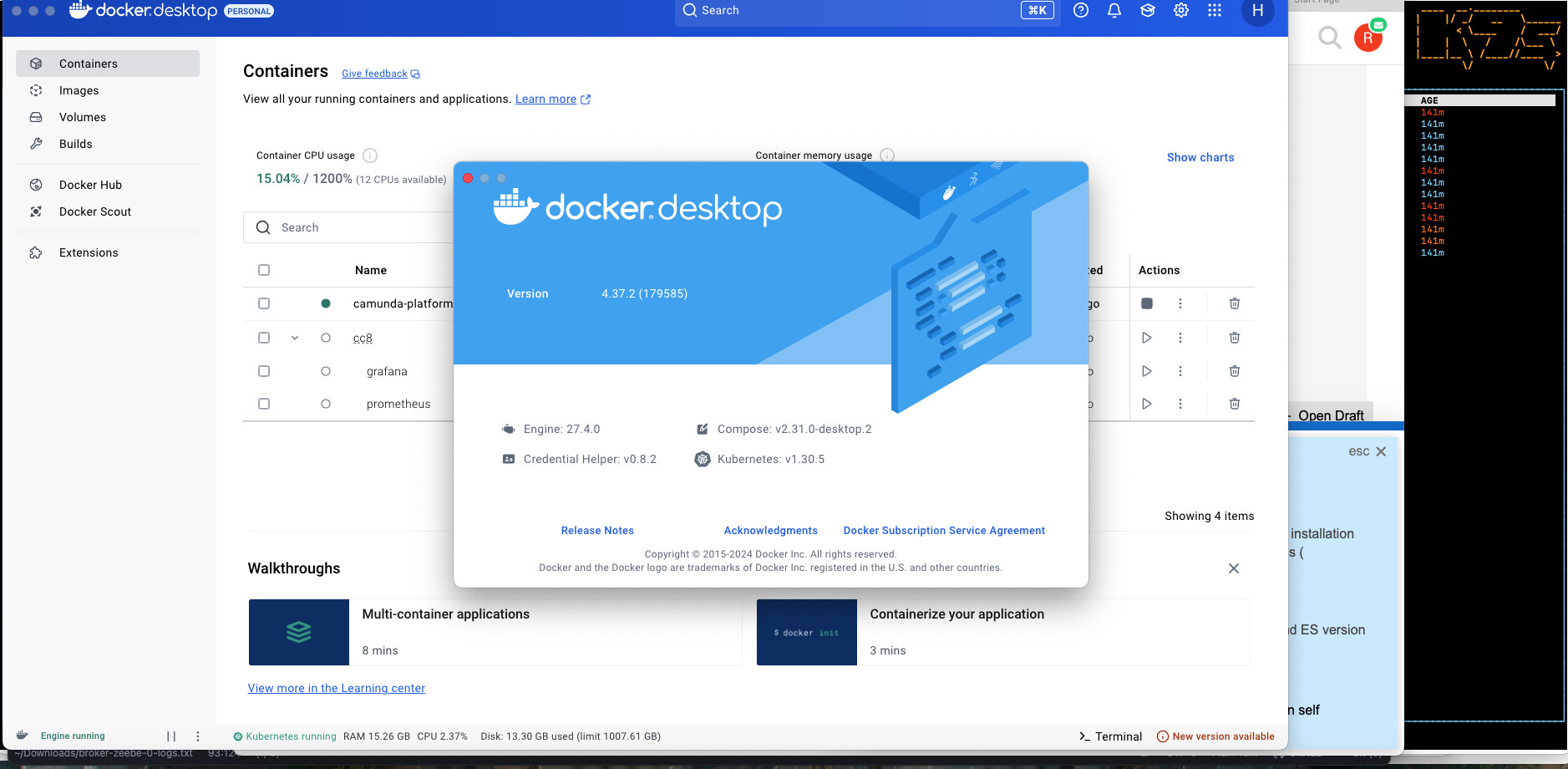The height and width of the screenshot is (769, 1568).
Task: Start the grafana container with play icon
Action: tap(1146, 371)
